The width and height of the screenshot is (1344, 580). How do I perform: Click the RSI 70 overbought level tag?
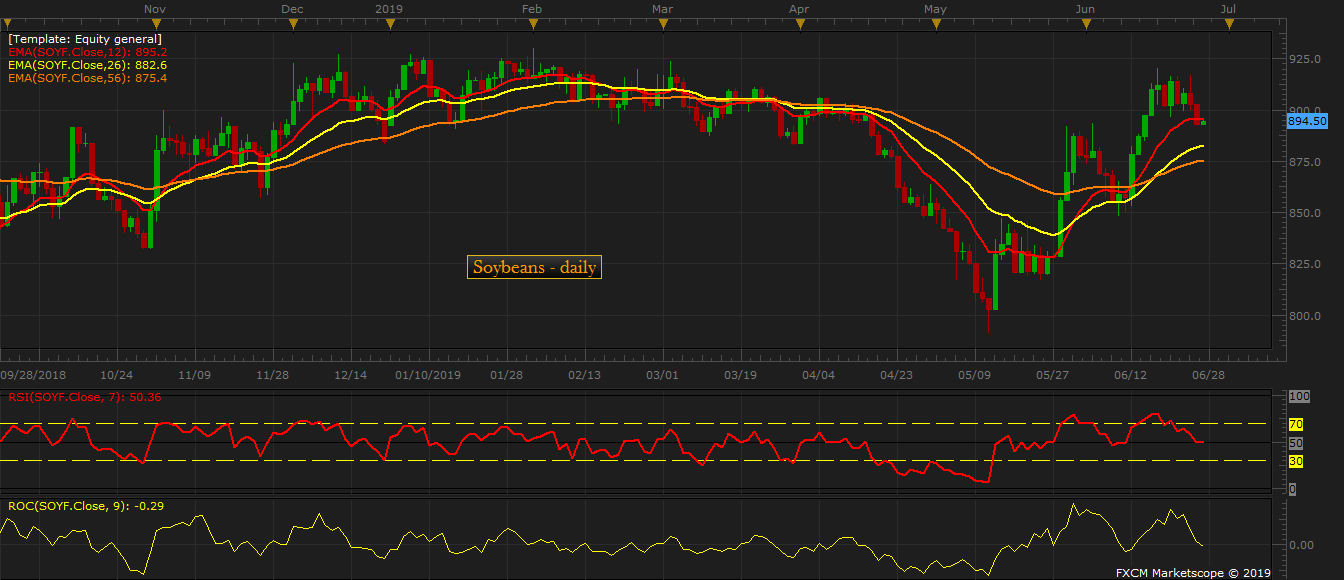(x=1293, y=424)
